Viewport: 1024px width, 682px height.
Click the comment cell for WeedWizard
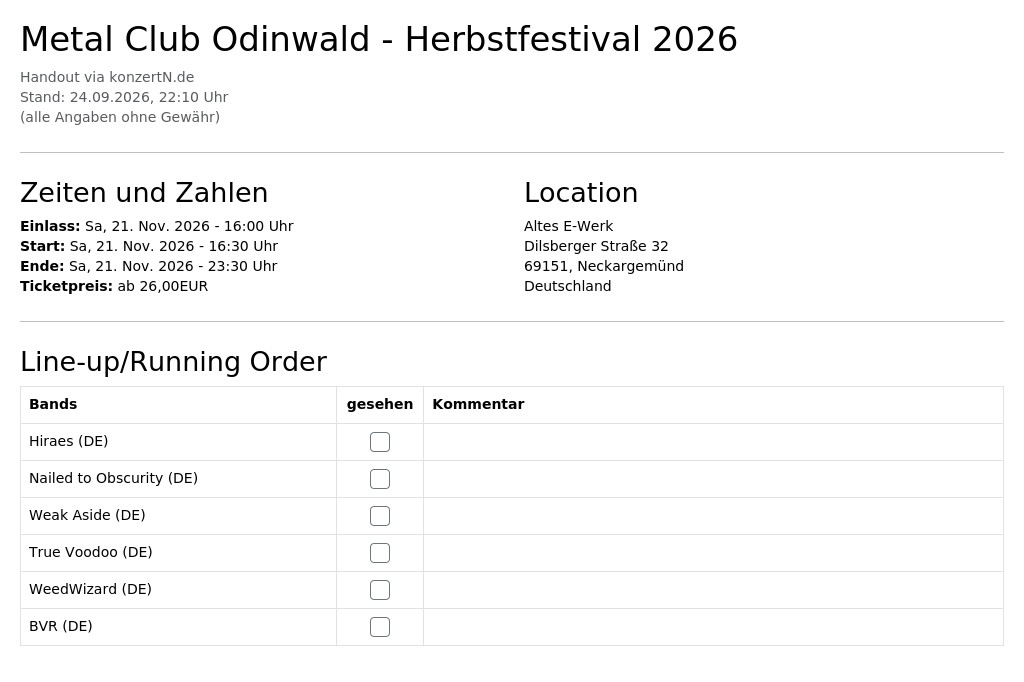[713, 590]
